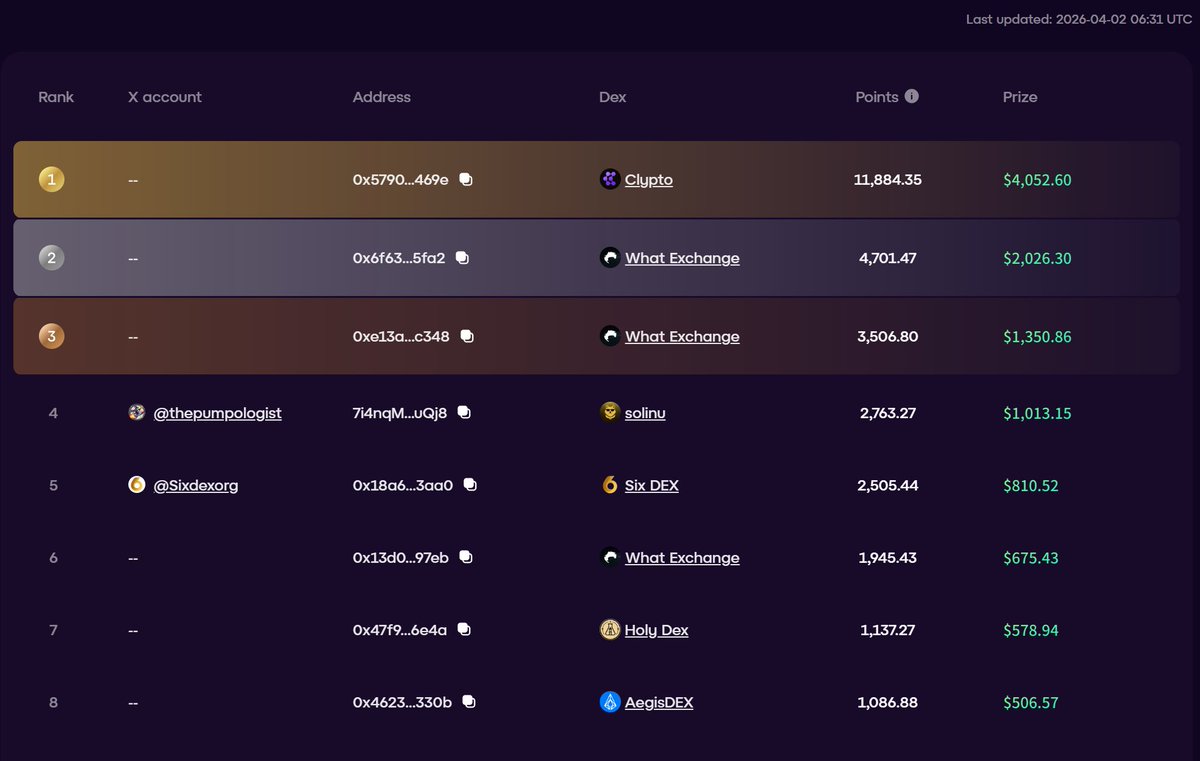
Task: Click What Exchange logo in rank 2 row
Action: pos(610,258)
